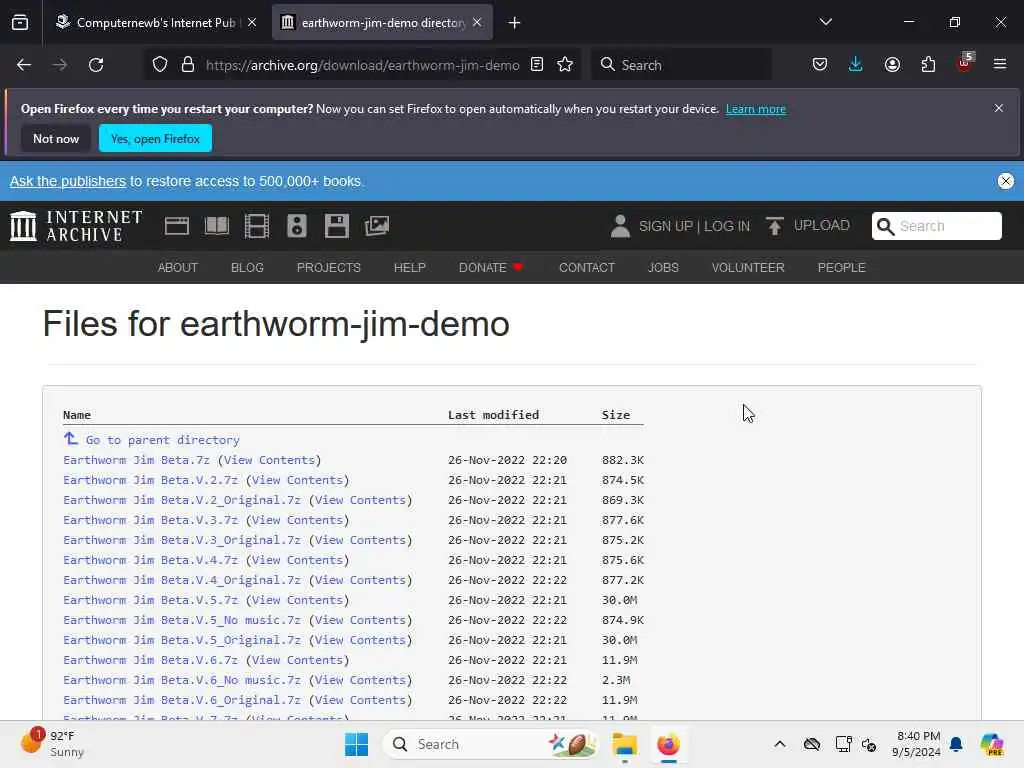The width and height of the screenshot is (1024, 768).
Task: Open BLOG menu item
Action: click(x=248, y=268)
